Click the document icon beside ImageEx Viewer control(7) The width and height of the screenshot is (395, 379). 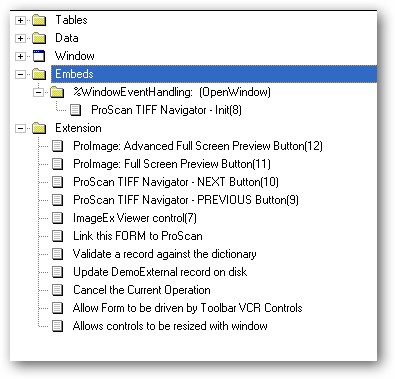click(x=57, y=218)
